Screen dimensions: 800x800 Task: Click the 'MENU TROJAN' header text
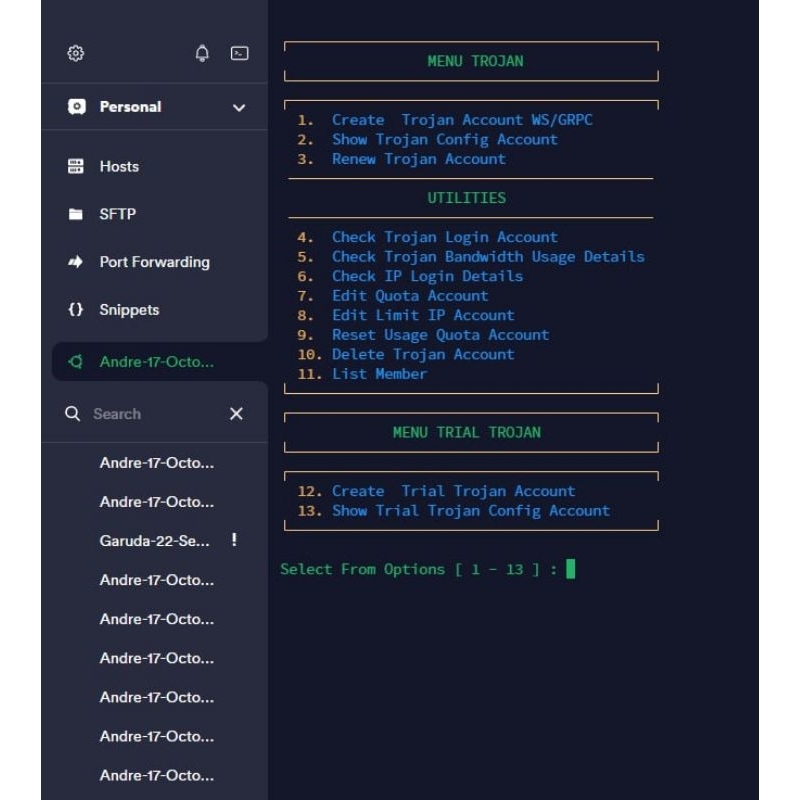point(475,61)
